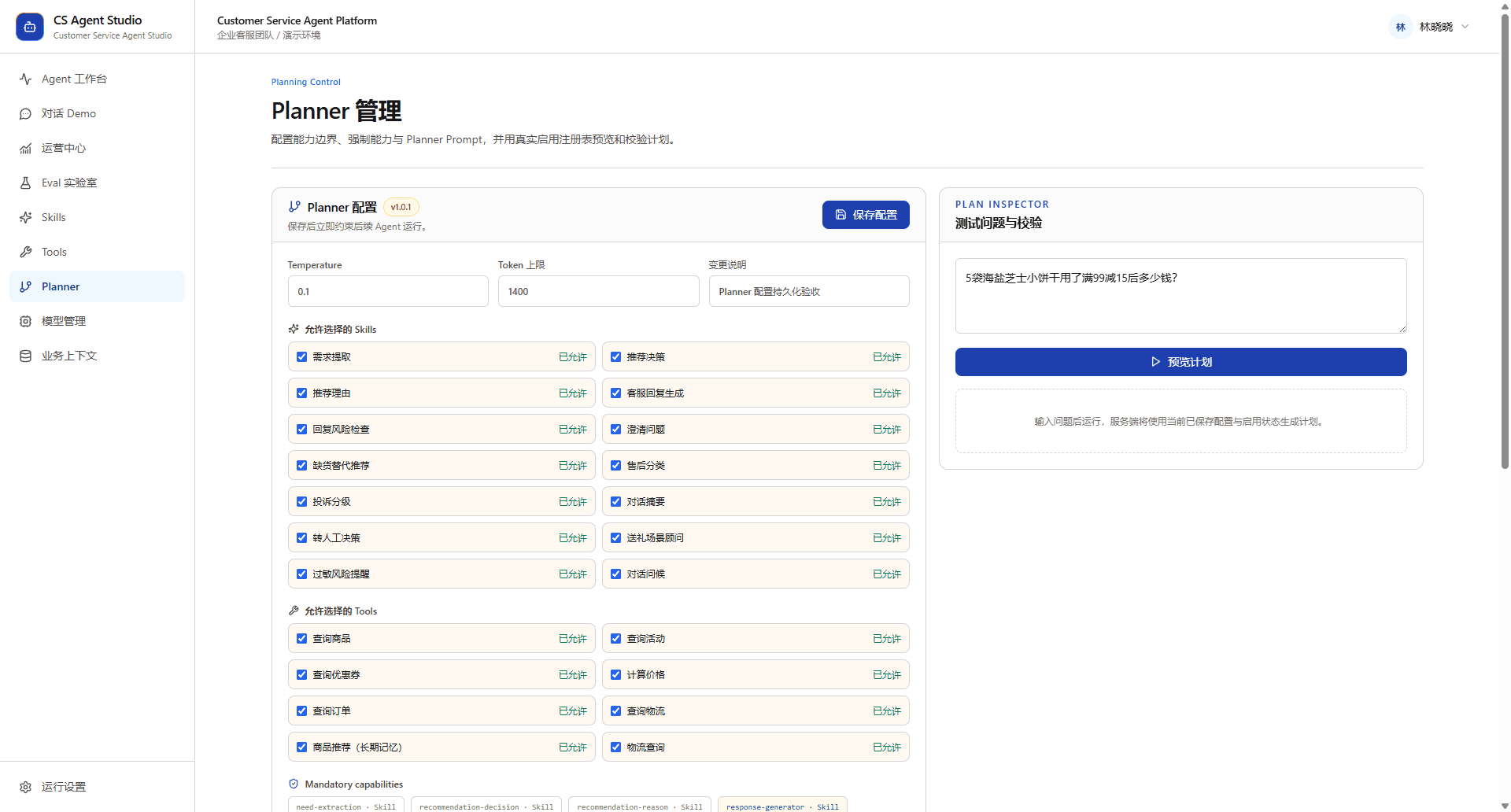
Task: Disable the 转人工决策 skill checkbox
Action: [x=301, y=537]
